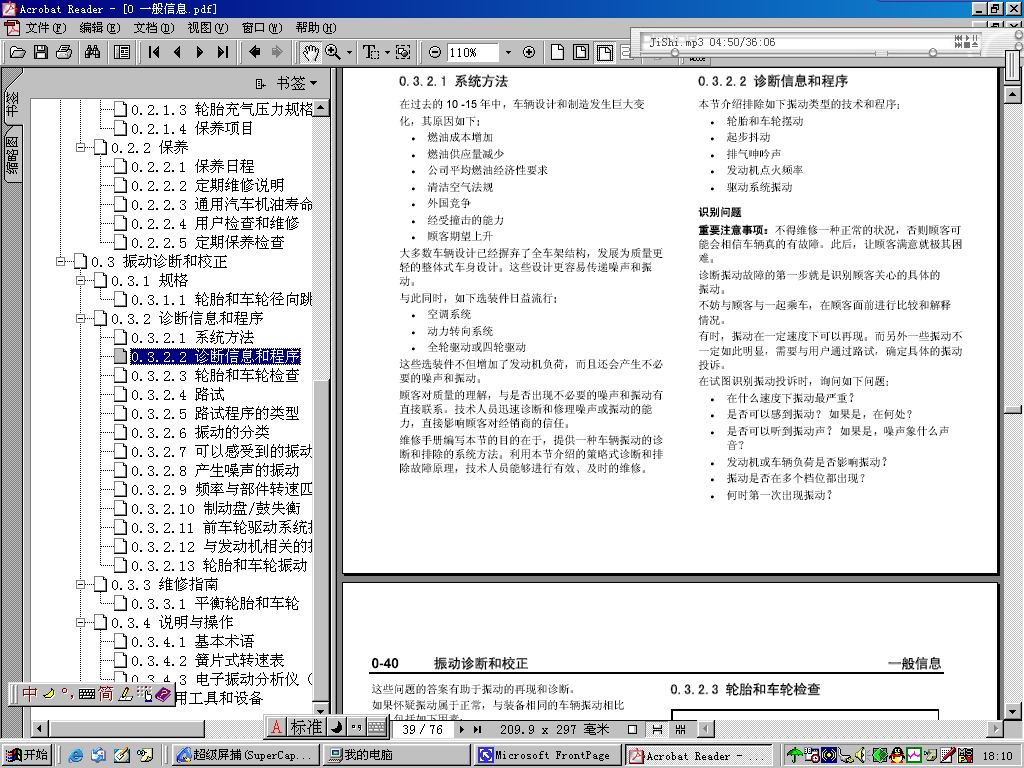Open the 文档(D) menu
This screenshot has width=1024, height=768.
click(x=154, y=27)
